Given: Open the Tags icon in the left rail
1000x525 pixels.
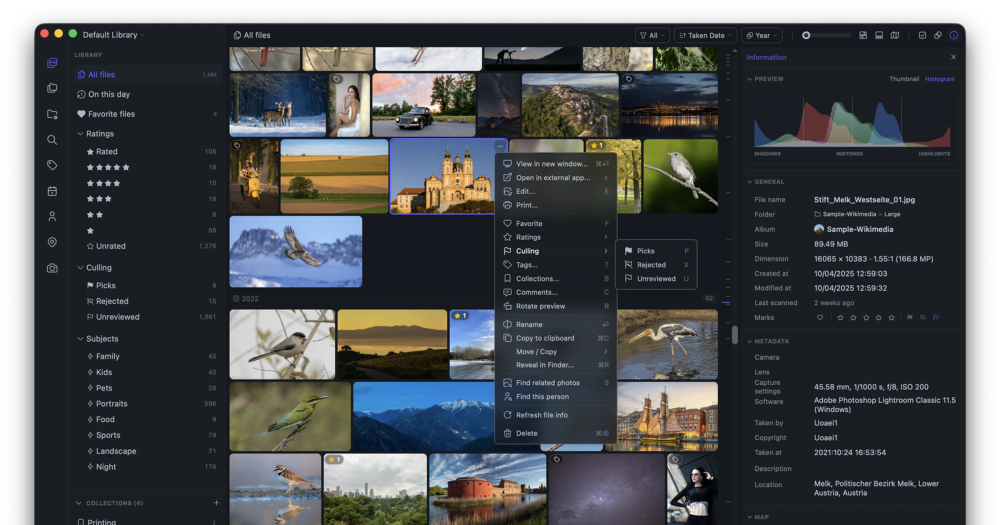Looking at the screenshot, I should pos(52,165).
